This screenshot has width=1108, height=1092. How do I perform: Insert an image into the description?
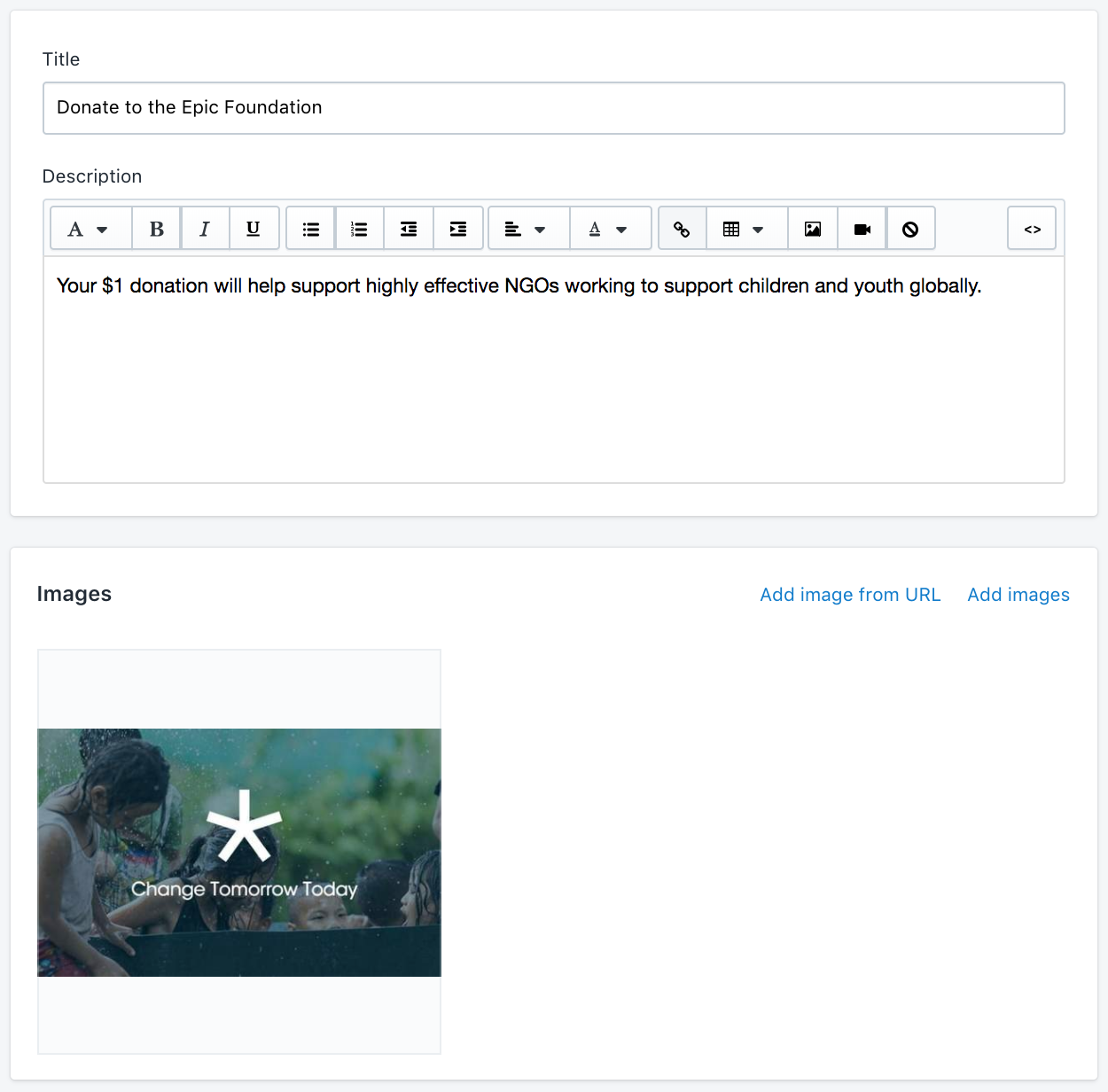point(813,229)
